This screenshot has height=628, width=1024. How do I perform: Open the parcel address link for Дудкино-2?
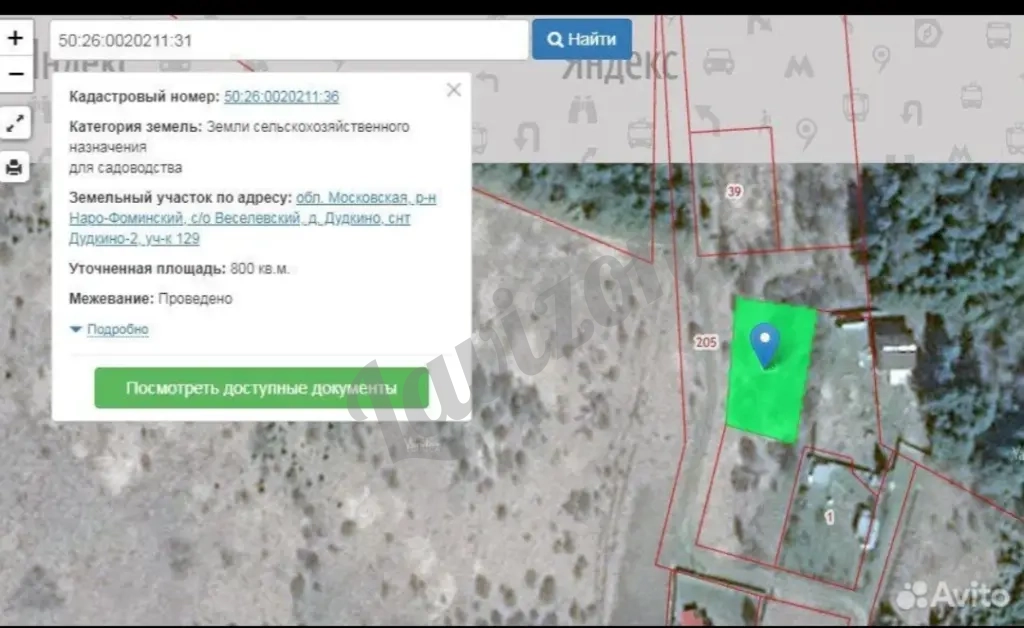[x=252, y=218]
